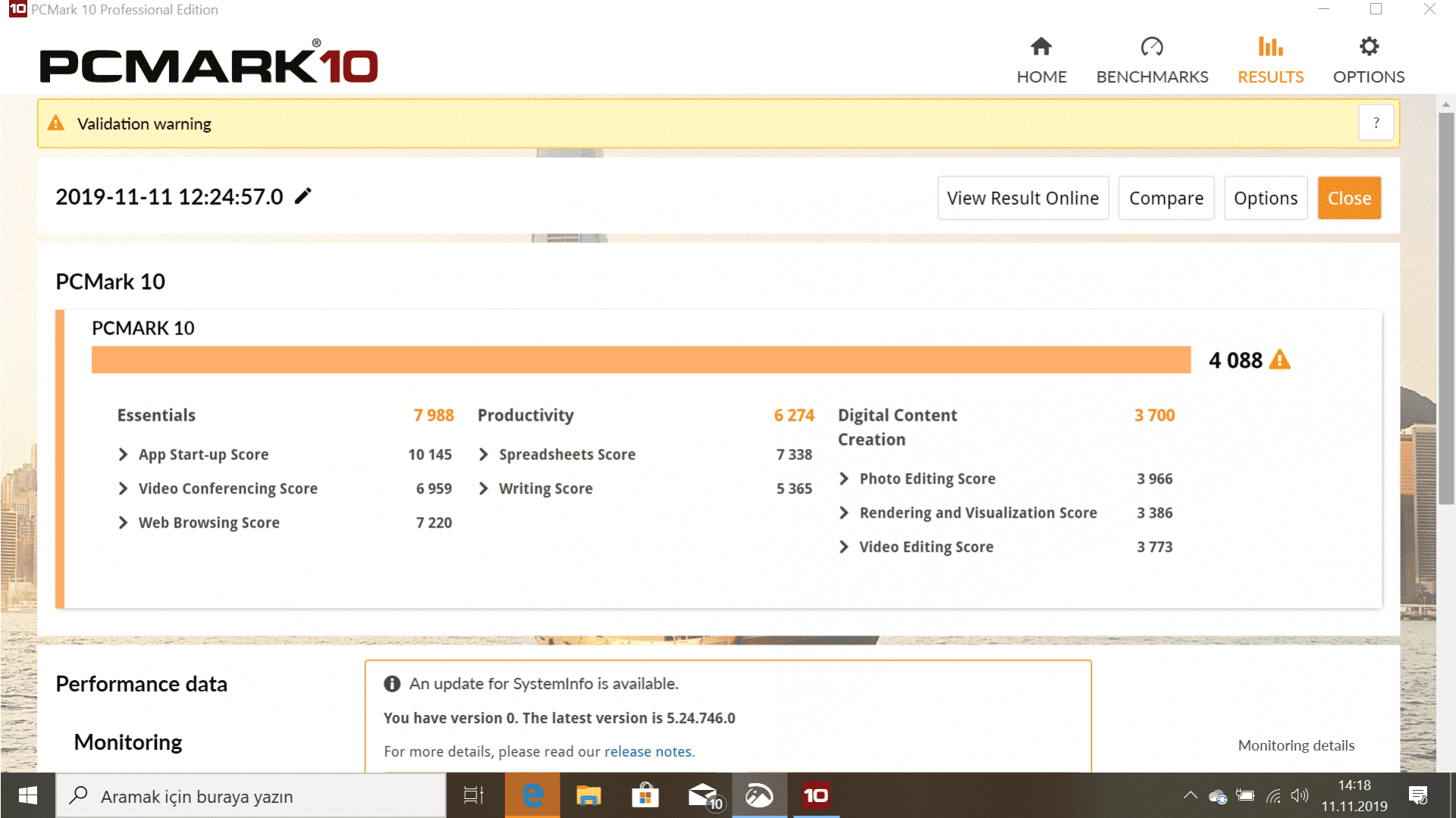Click the pencil icon to rename result
1456x818 pixels.
pos(303,196)
